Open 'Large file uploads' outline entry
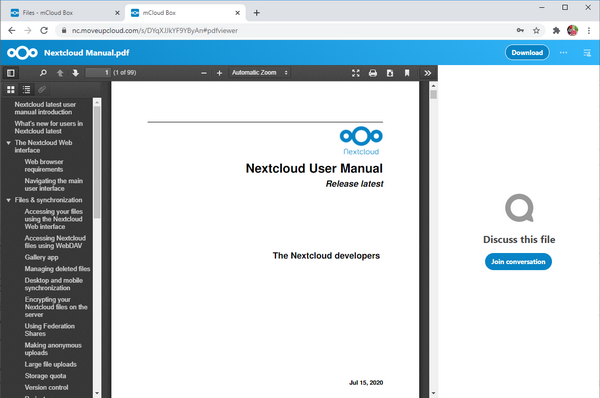This screenshot has height=398, width=600. pyautogui.click(x=51, y=364)
